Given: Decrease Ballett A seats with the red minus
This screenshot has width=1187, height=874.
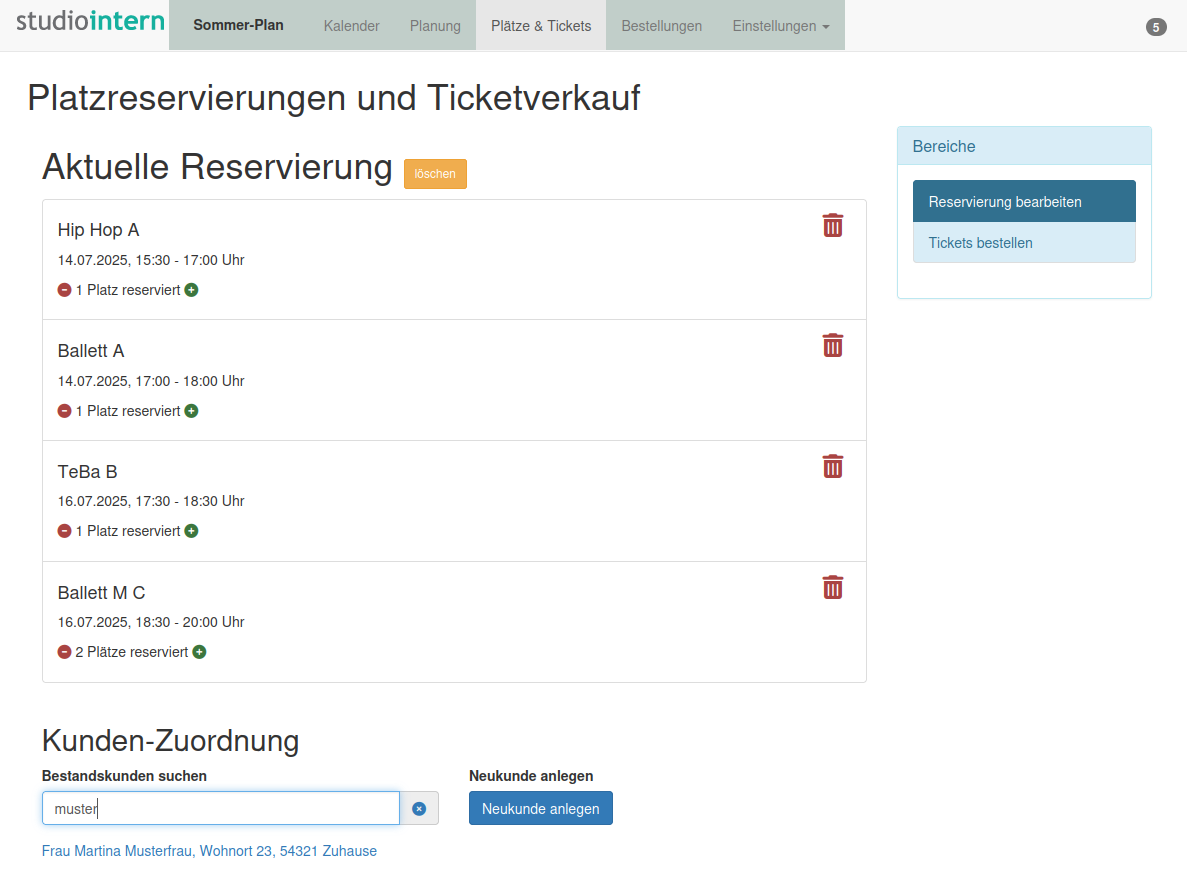Looking at the screenshot, I should 65,411.
